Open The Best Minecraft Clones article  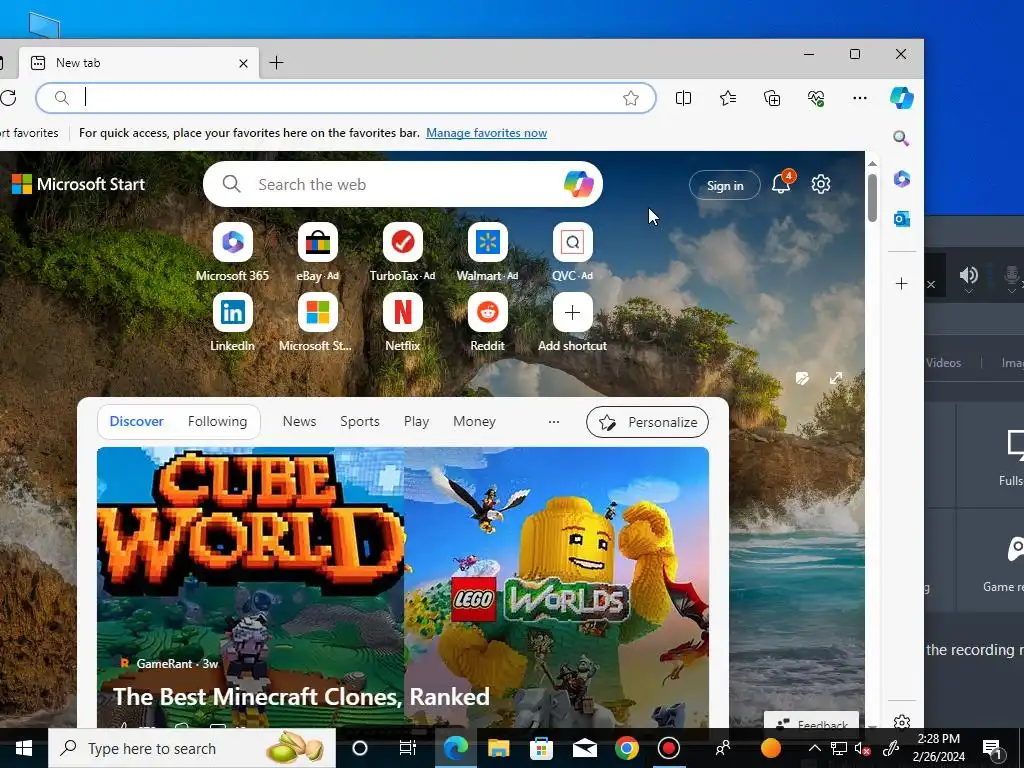click(301, 696)
